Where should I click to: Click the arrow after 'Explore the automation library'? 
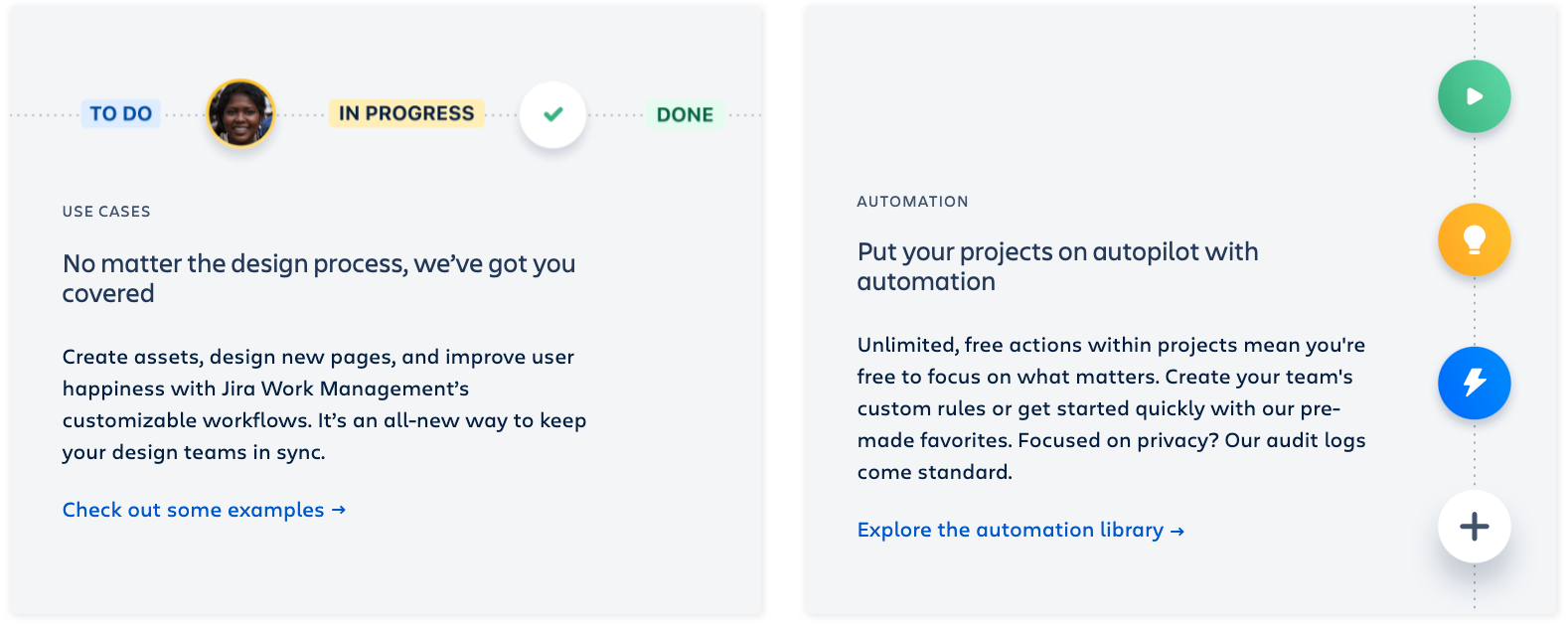click(1177, 531)
